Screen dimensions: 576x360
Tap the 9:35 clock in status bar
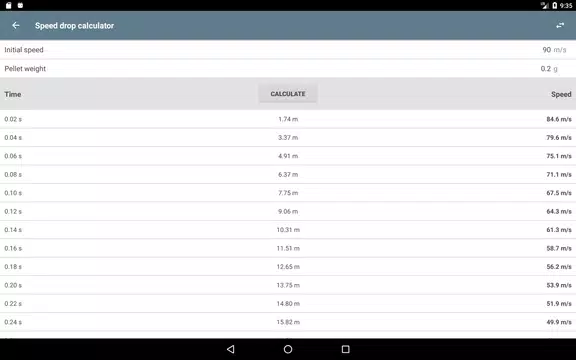tap(566, 6)
